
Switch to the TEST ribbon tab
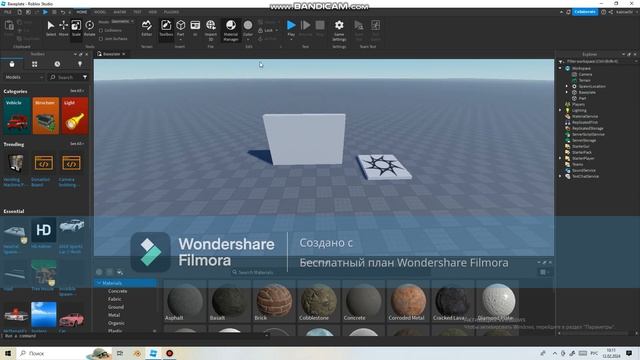tap(138, 12)
